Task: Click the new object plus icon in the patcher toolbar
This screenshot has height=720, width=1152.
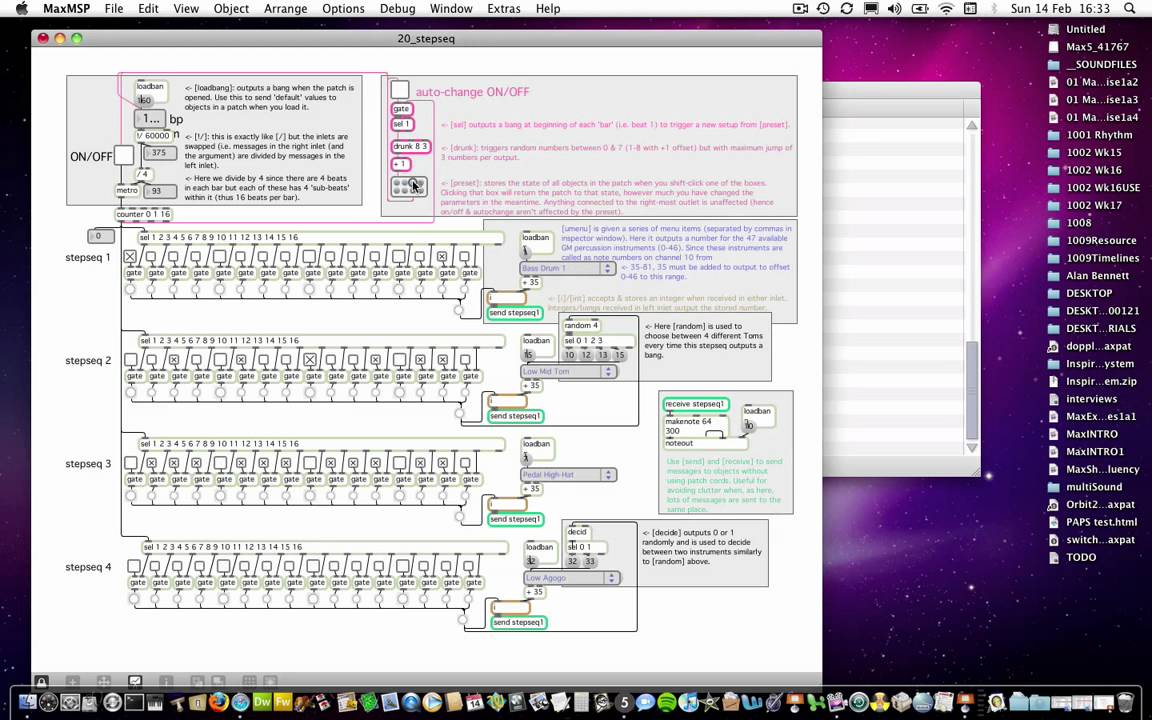Action: click(73, 682)
